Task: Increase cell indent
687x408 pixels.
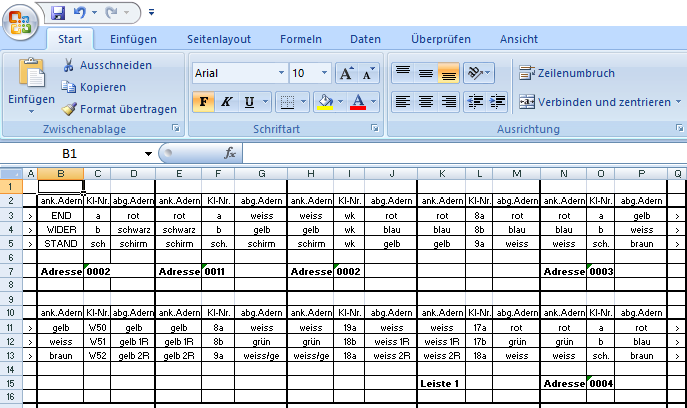Action: (x=497, y=102)
